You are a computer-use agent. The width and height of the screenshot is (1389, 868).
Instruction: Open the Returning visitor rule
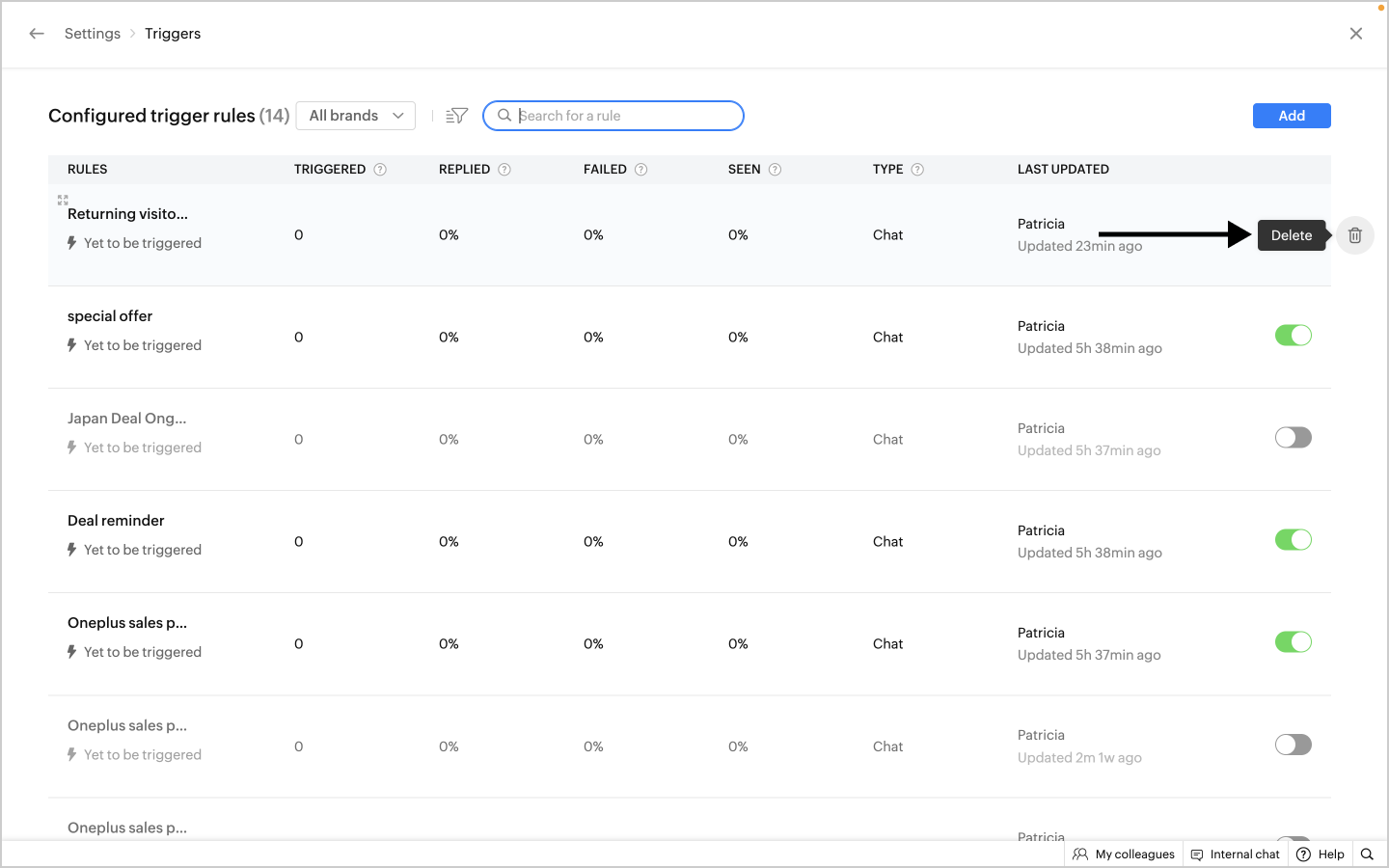click(127, 214)
